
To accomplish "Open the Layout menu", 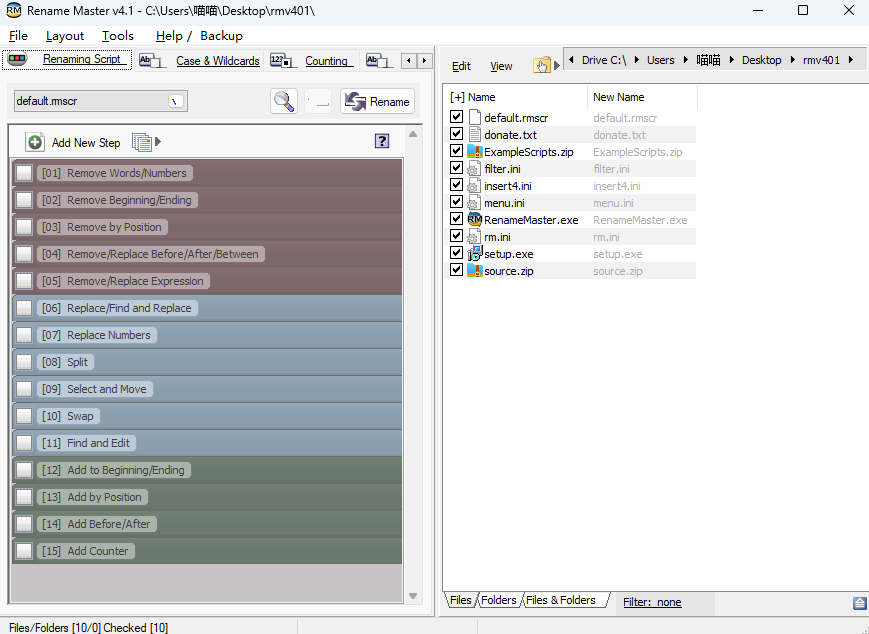I will click(x=65, y=35).
